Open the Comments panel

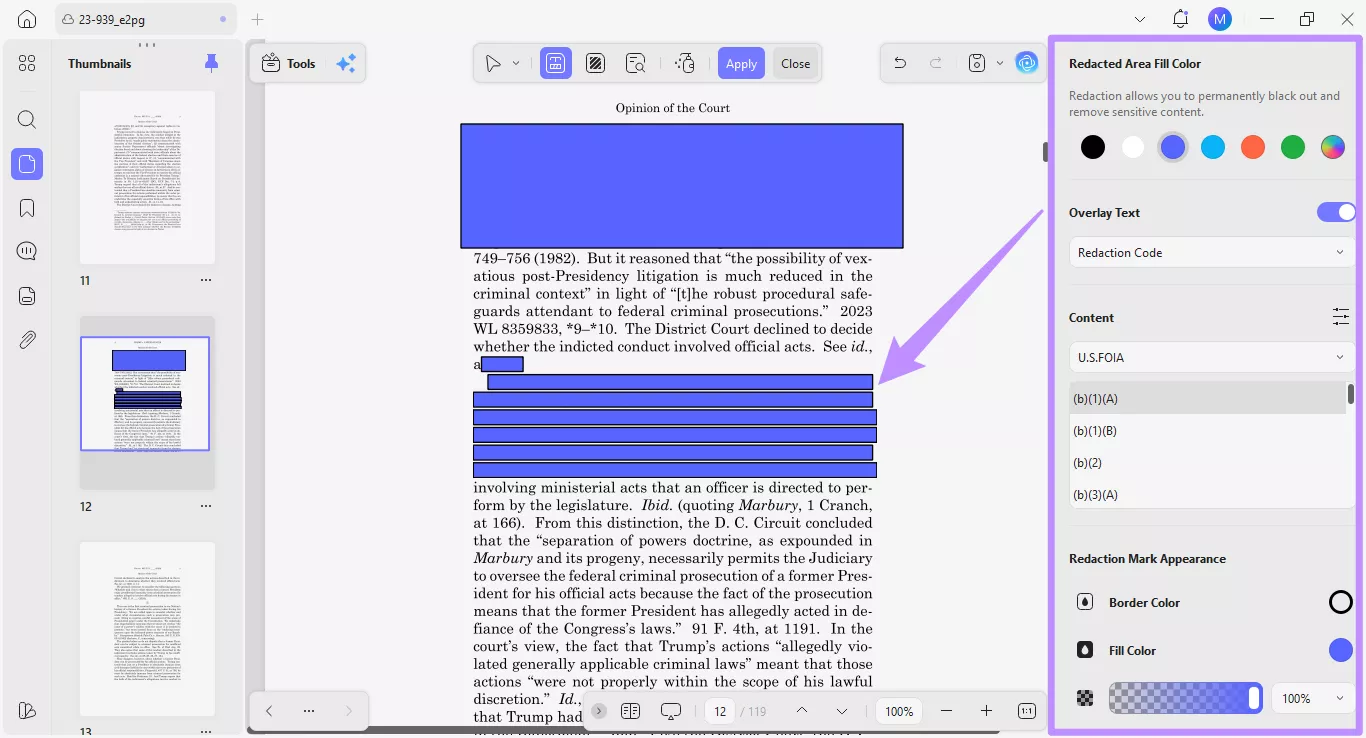coord(26,250)
